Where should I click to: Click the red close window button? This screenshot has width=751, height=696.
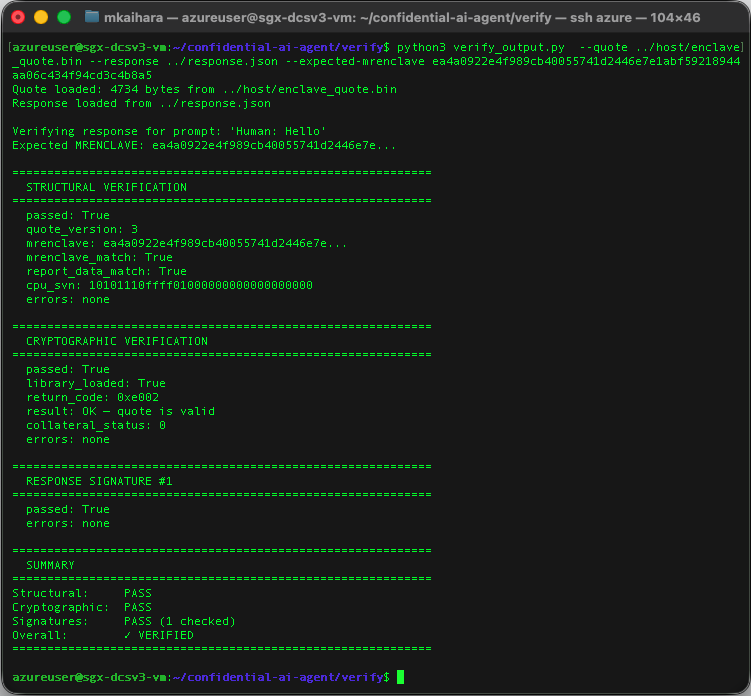pos(18,17)
